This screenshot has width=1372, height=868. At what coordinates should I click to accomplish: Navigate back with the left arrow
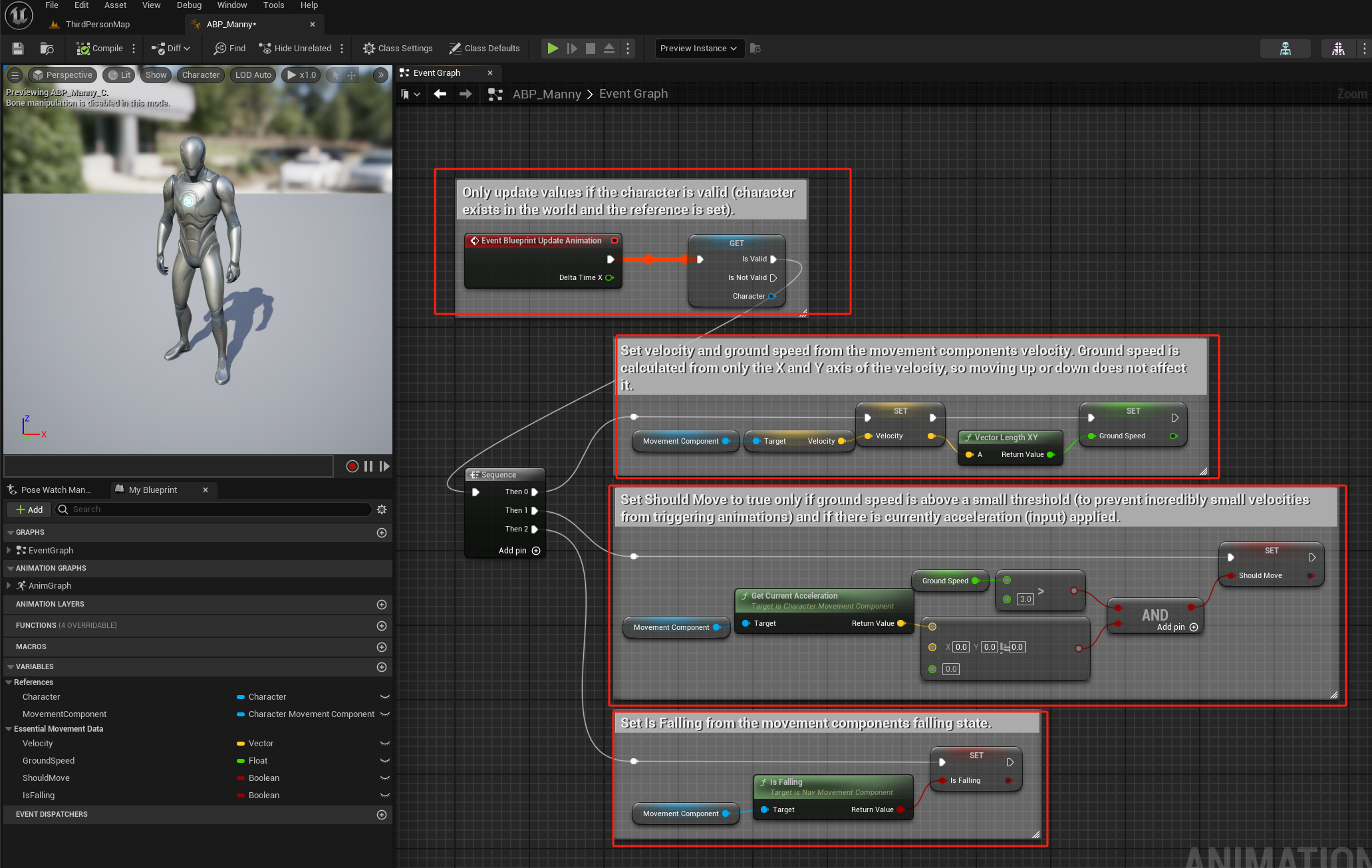[440, 94]
